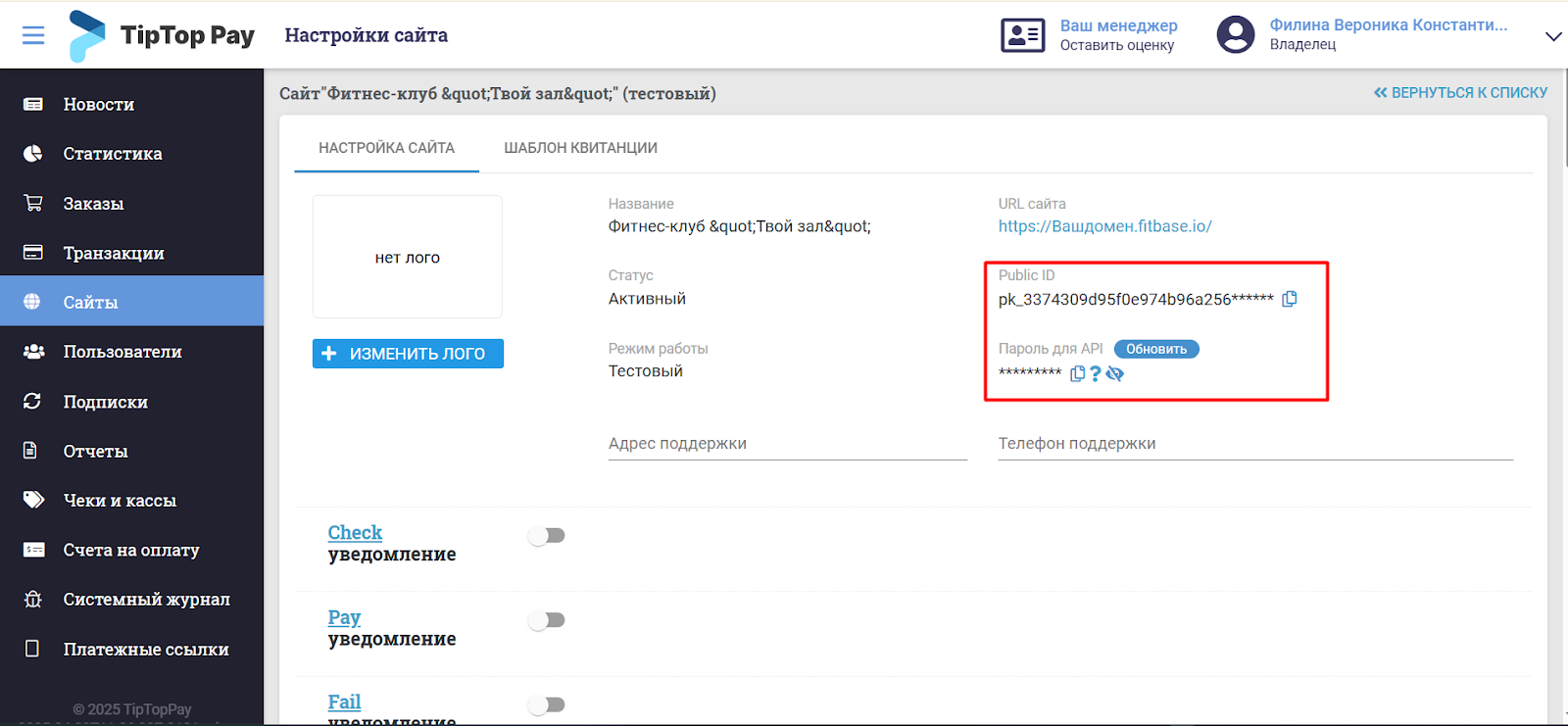Click the Транзакции card icon
Screen dimensions: 1568x726
point(33,252)
